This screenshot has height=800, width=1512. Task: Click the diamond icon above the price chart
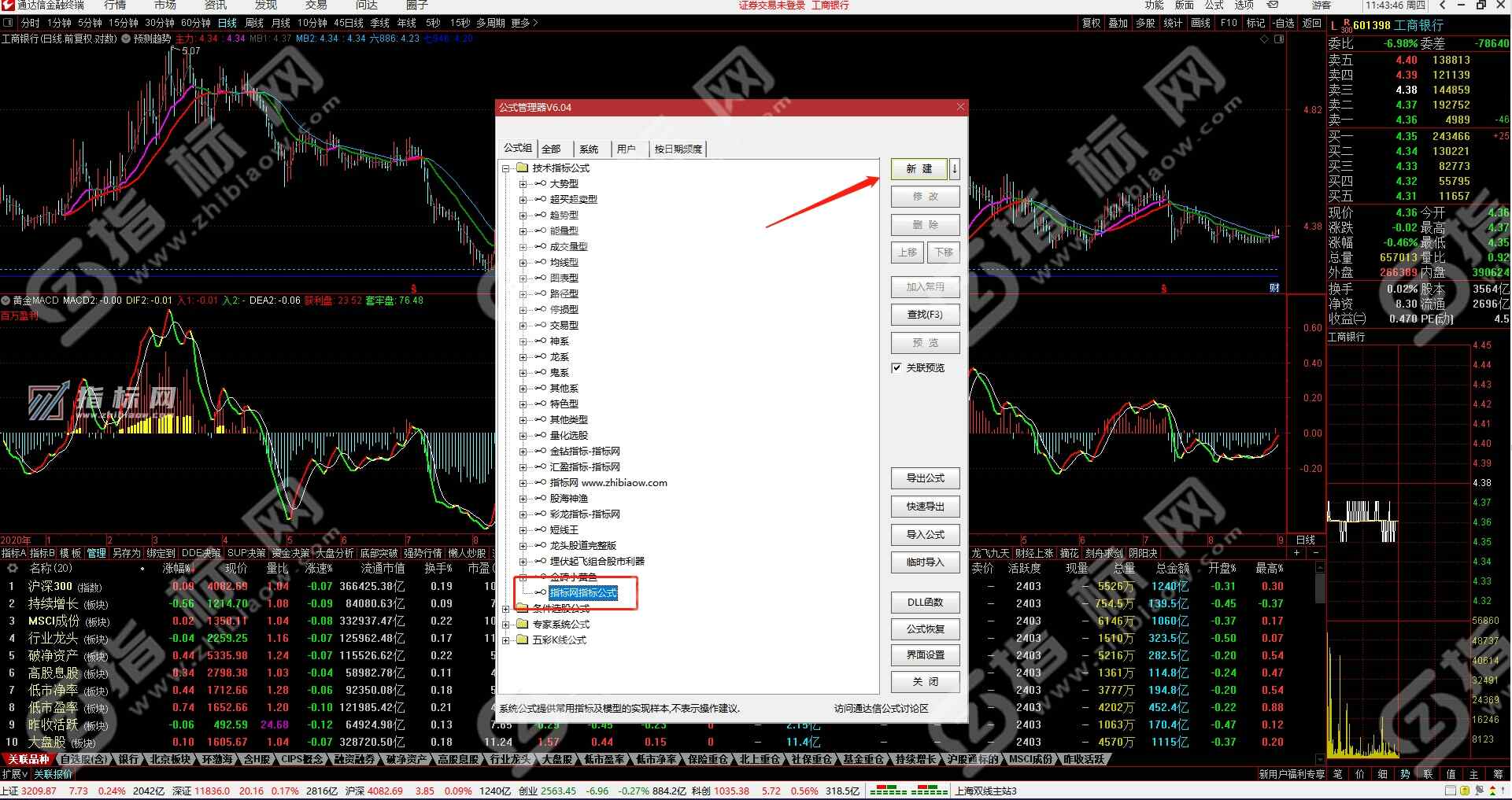point(1265,39)
